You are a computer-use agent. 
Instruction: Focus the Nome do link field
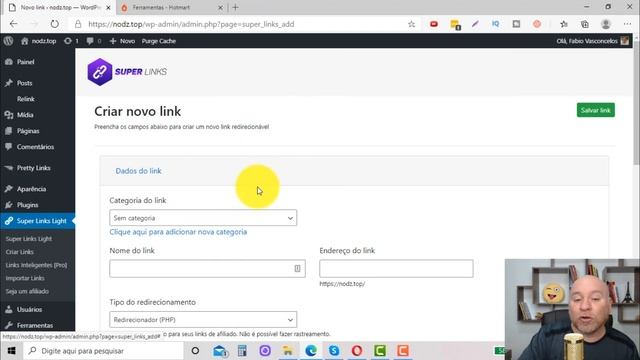pos(207,269)
